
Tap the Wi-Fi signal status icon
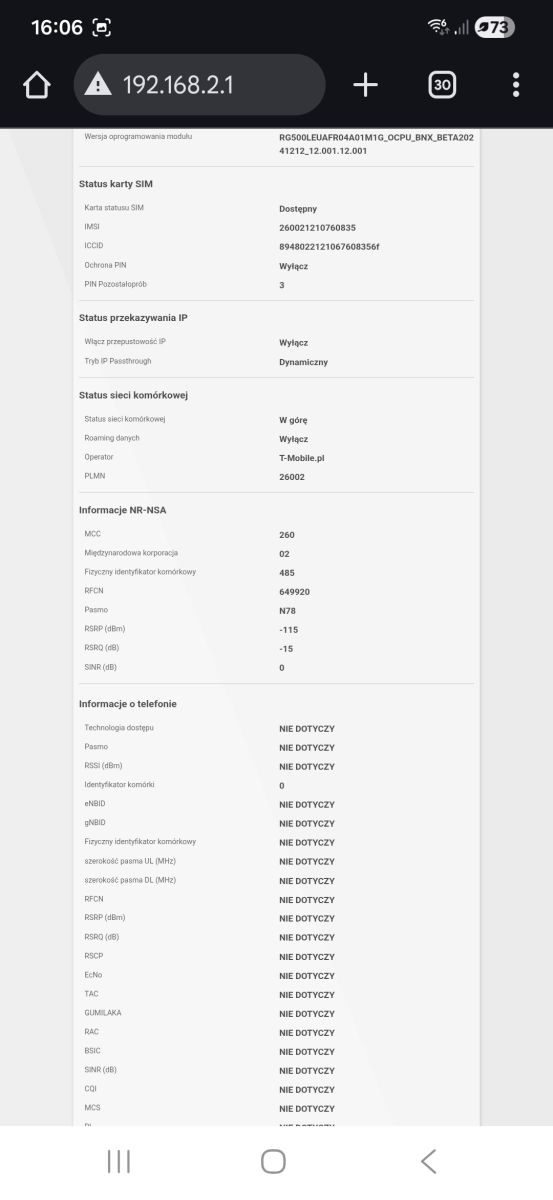tap(438, 27)
